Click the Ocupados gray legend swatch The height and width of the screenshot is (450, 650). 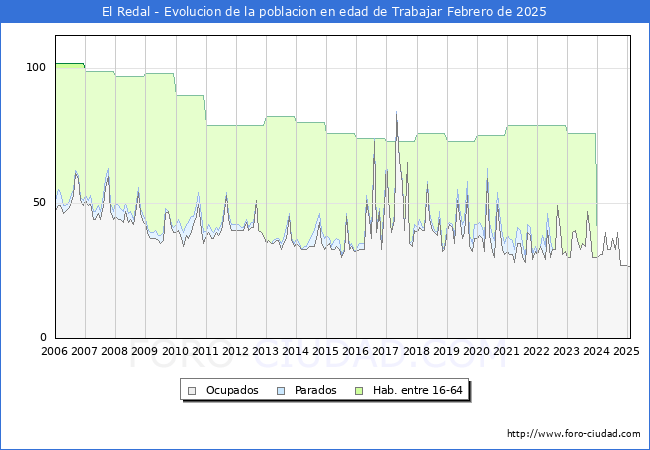coord(192,391)
